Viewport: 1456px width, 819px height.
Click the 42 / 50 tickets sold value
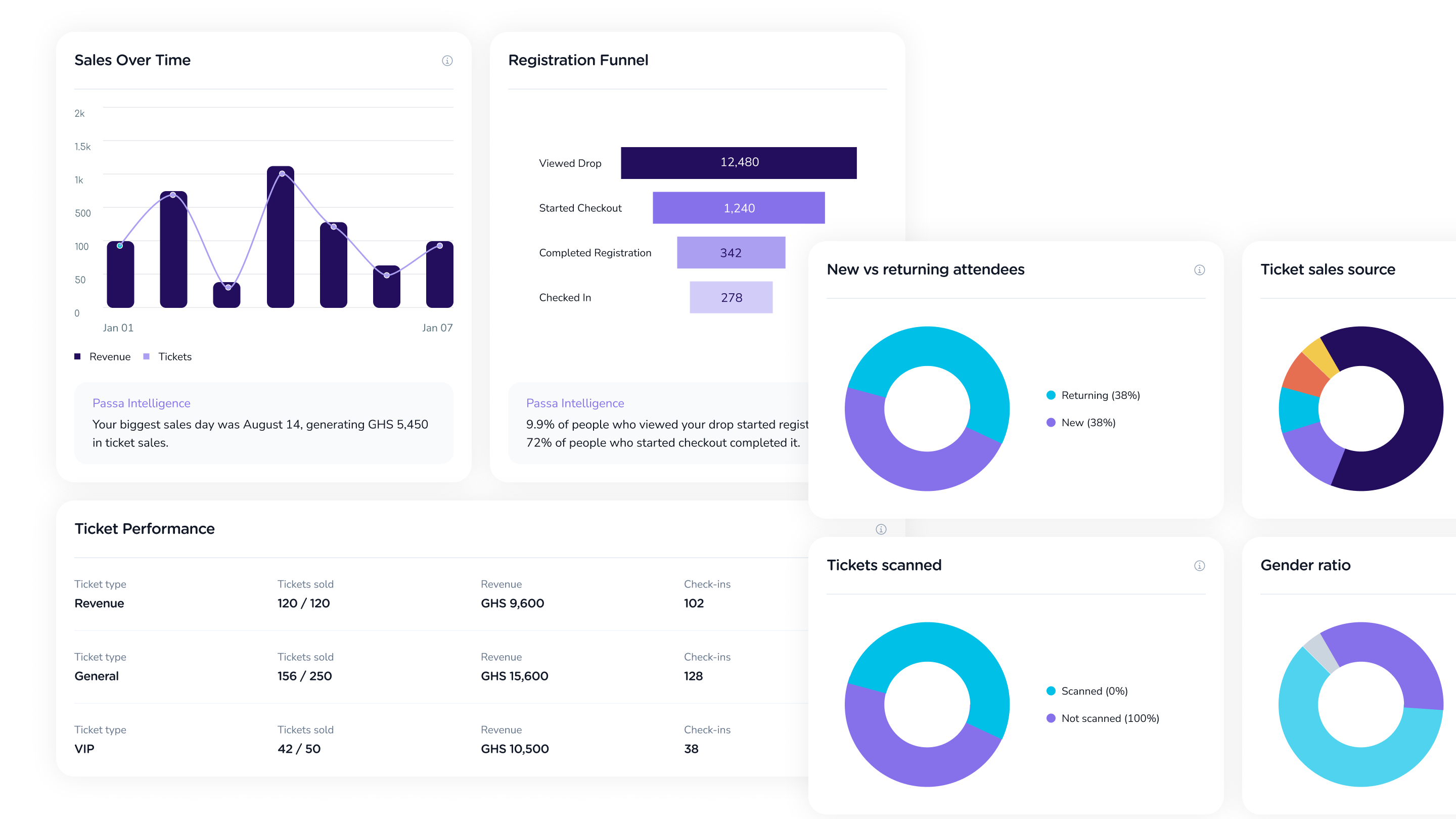coord(299,749)
